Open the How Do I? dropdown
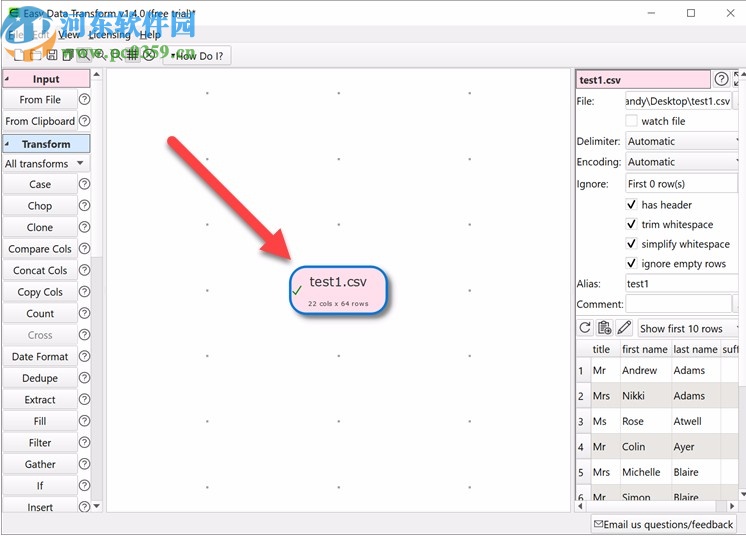Screen dimensions: 746x536 click(196, 56)
